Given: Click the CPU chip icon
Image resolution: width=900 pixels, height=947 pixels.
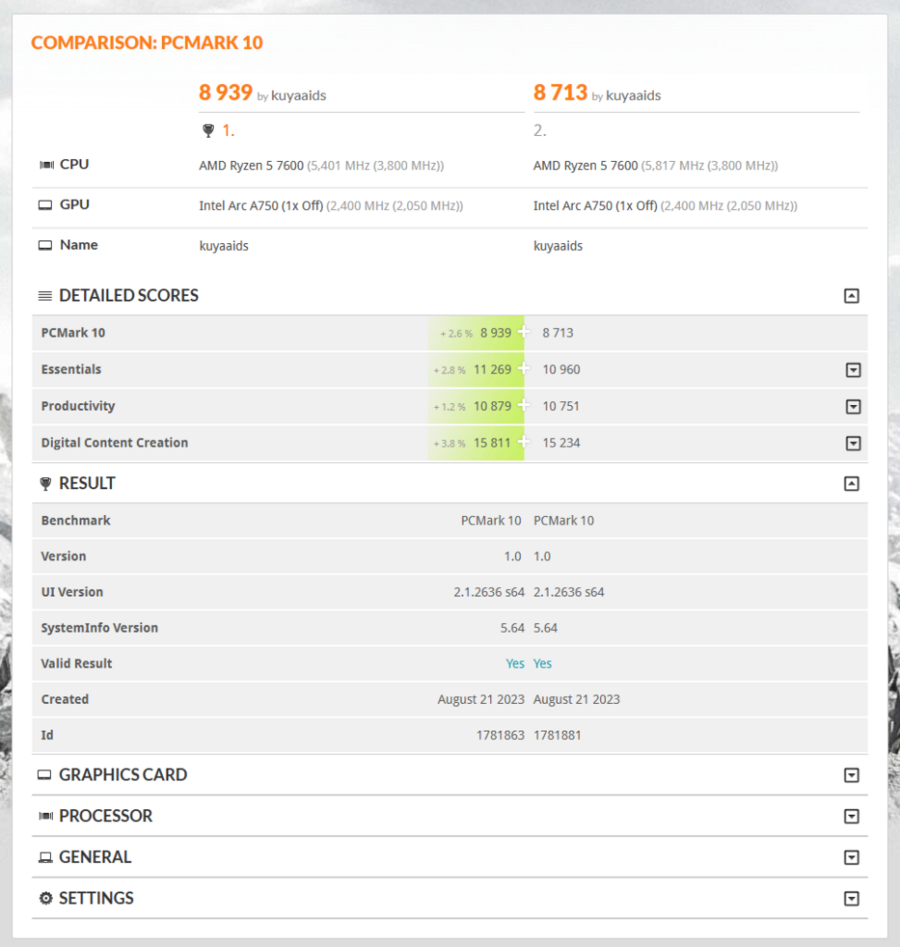Looking at the screenshot, I should click(x=45, y=165).
